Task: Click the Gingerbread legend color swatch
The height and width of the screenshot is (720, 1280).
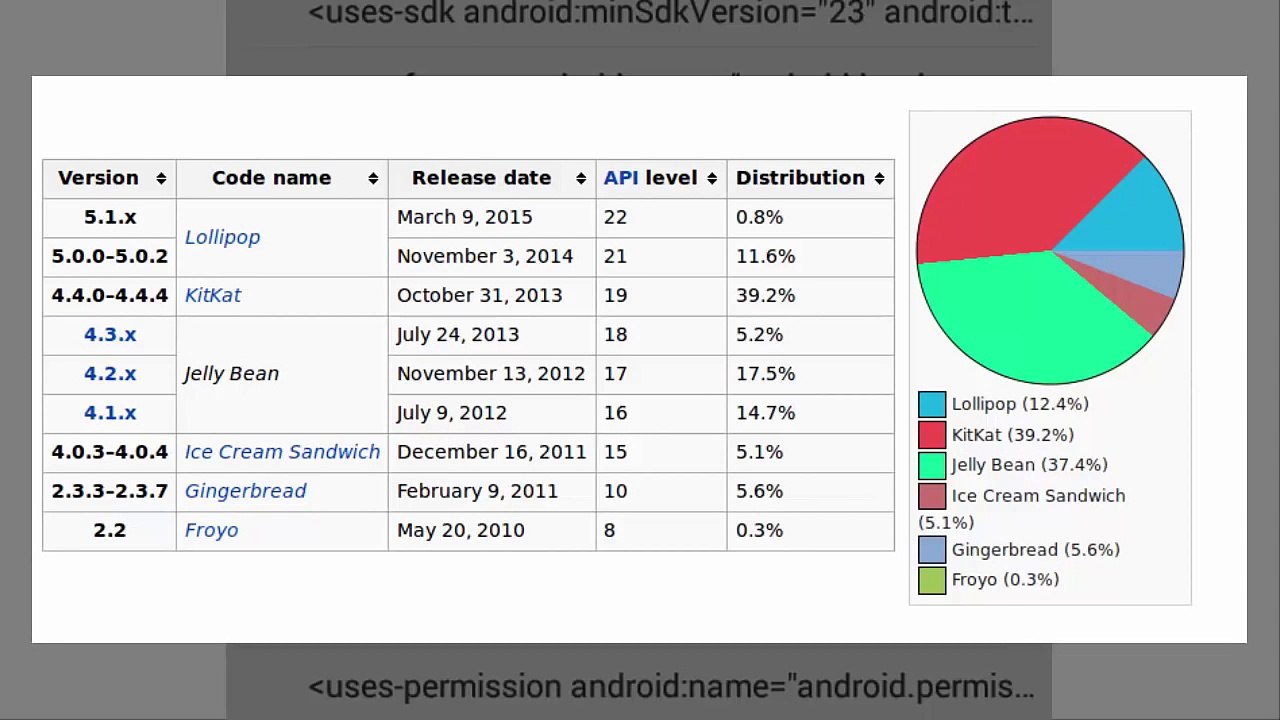Action: point(932,550)
